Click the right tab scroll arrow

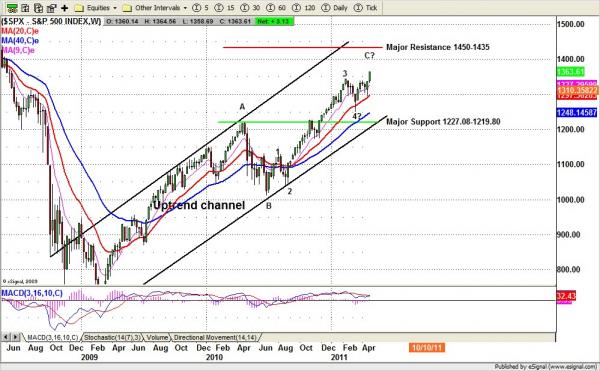pyautogui.click(x=15, y=337)
